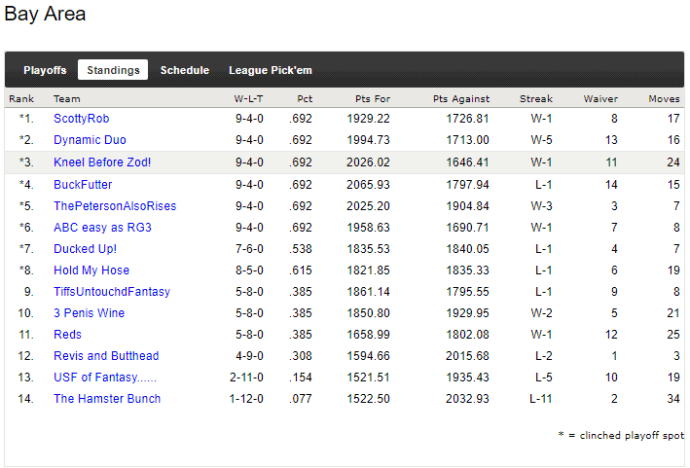Open USF of Fantasy...... team link
Screen dimensions: 690x468
click(105, 377)
